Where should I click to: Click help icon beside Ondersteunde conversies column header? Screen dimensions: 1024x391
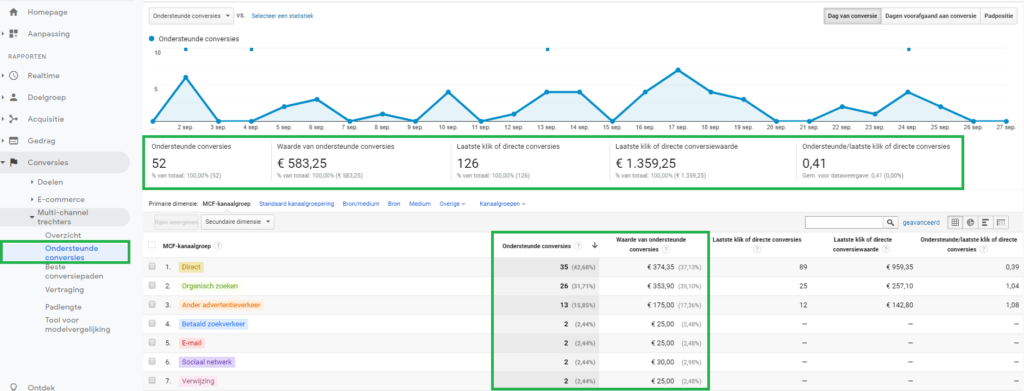click(x=578, y=245)
